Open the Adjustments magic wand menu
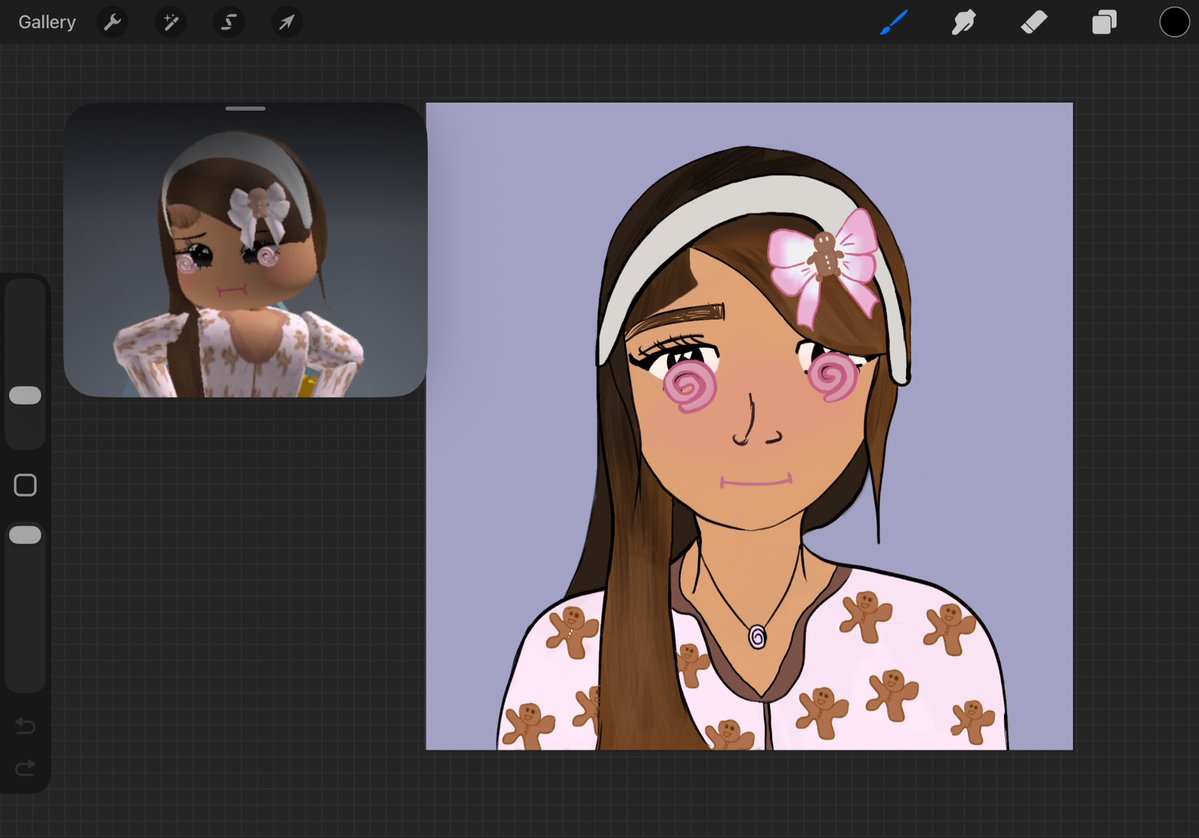The width and height of the screenshot is (1199, 838). pos(171,22)
